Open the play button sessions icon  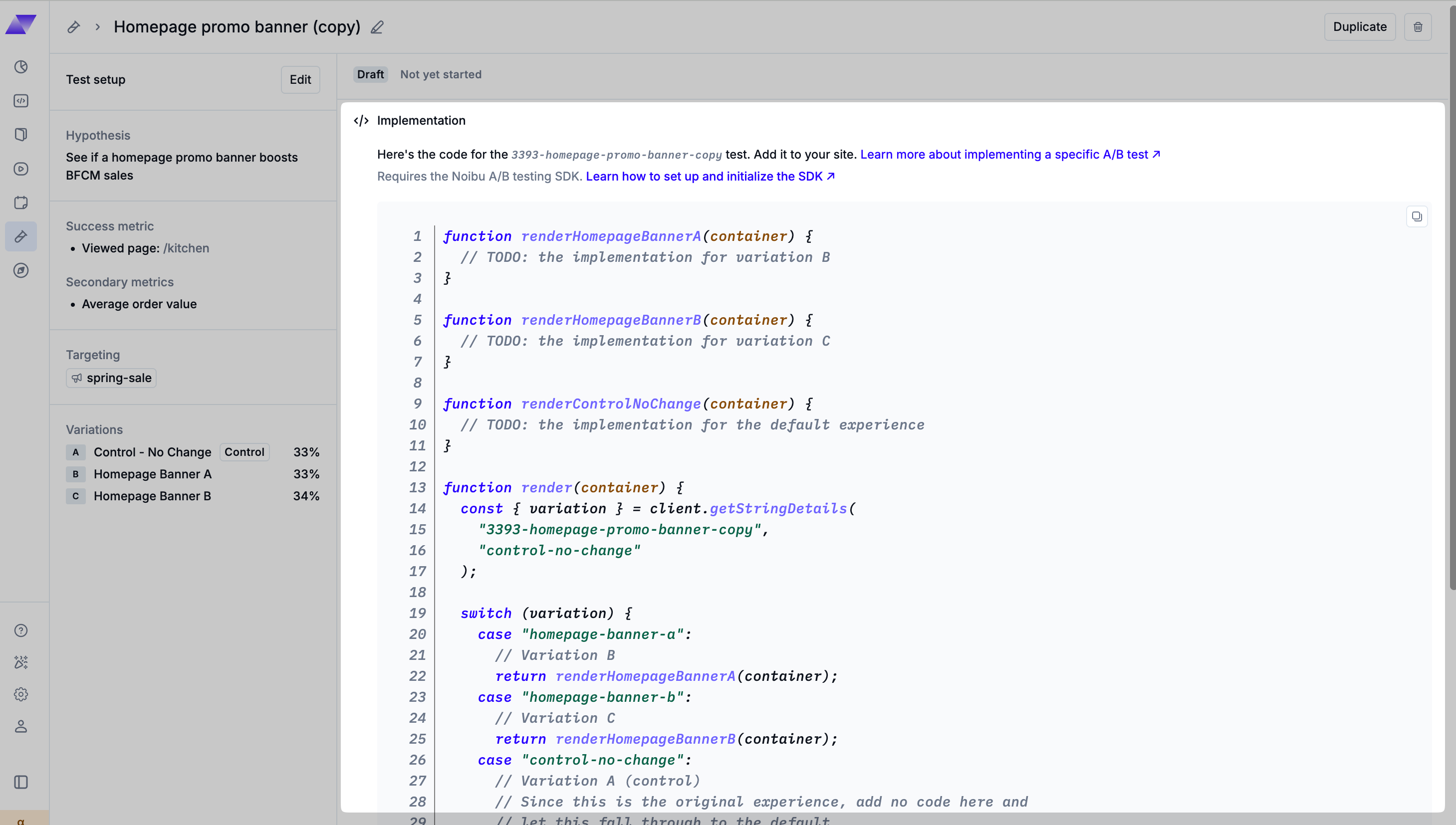point(21,169)
